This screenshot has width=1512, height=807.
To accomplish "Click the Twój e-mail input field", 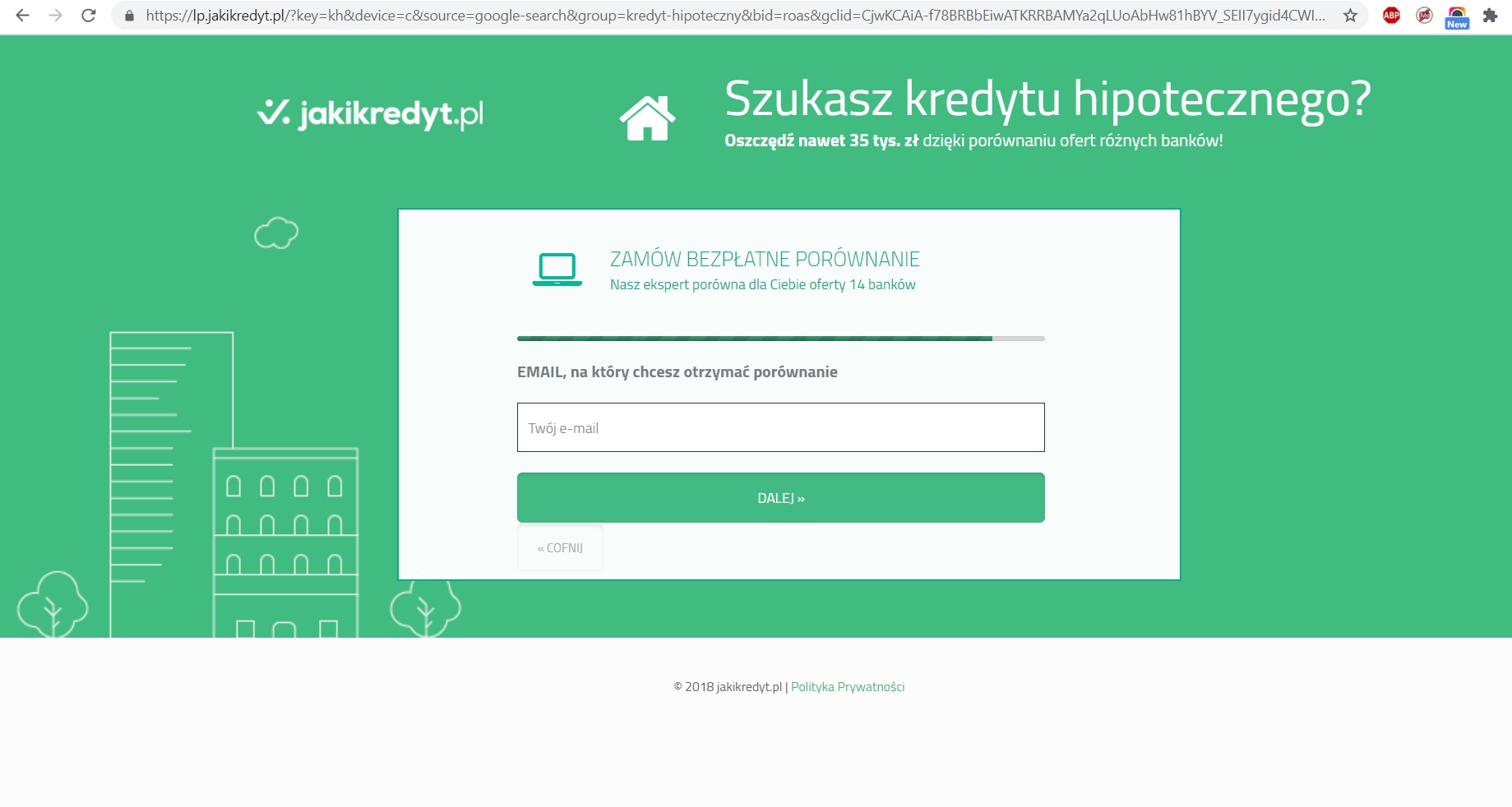I will point(780,427).
